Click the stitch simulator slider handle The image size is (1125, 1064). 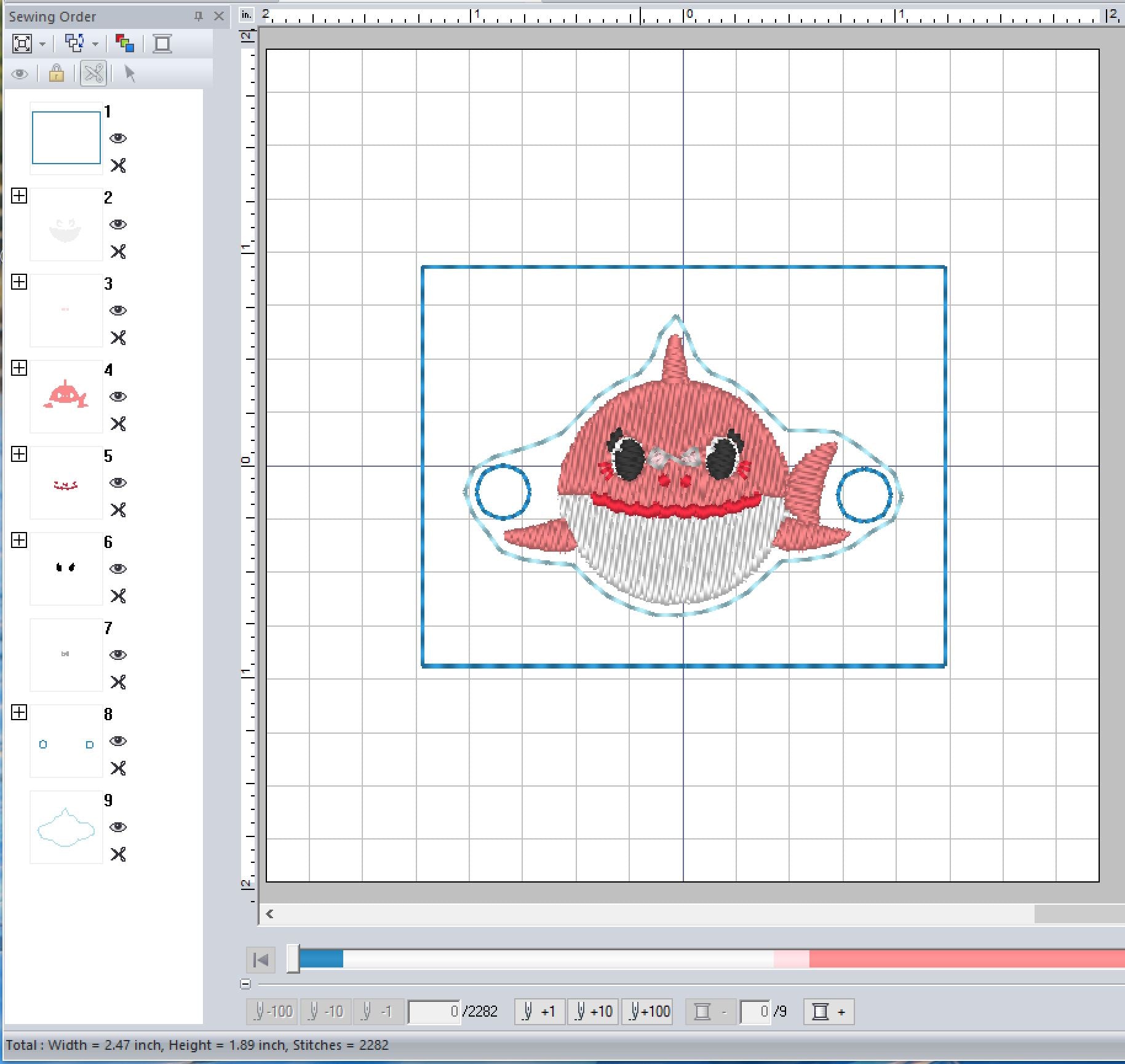click(x=293, y=959)
